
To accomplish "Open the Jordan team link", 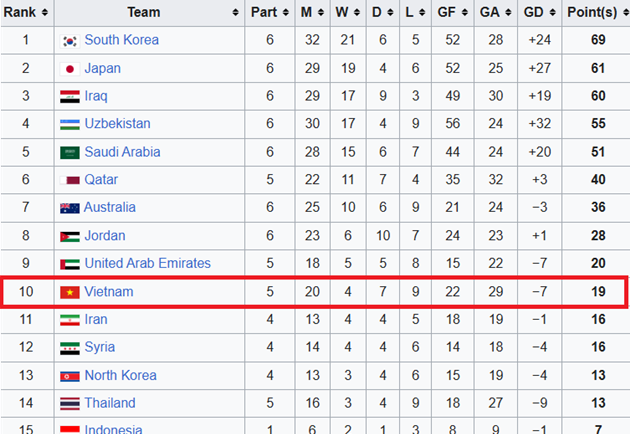I will tap(105, 236).
